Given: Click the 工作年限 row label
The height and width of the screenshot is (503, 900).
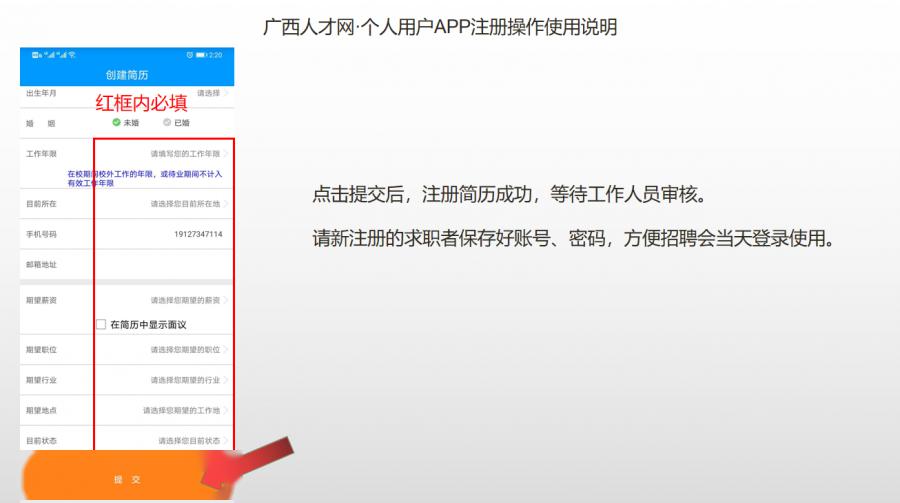Looking at the screenshot, I should (41, 154).
